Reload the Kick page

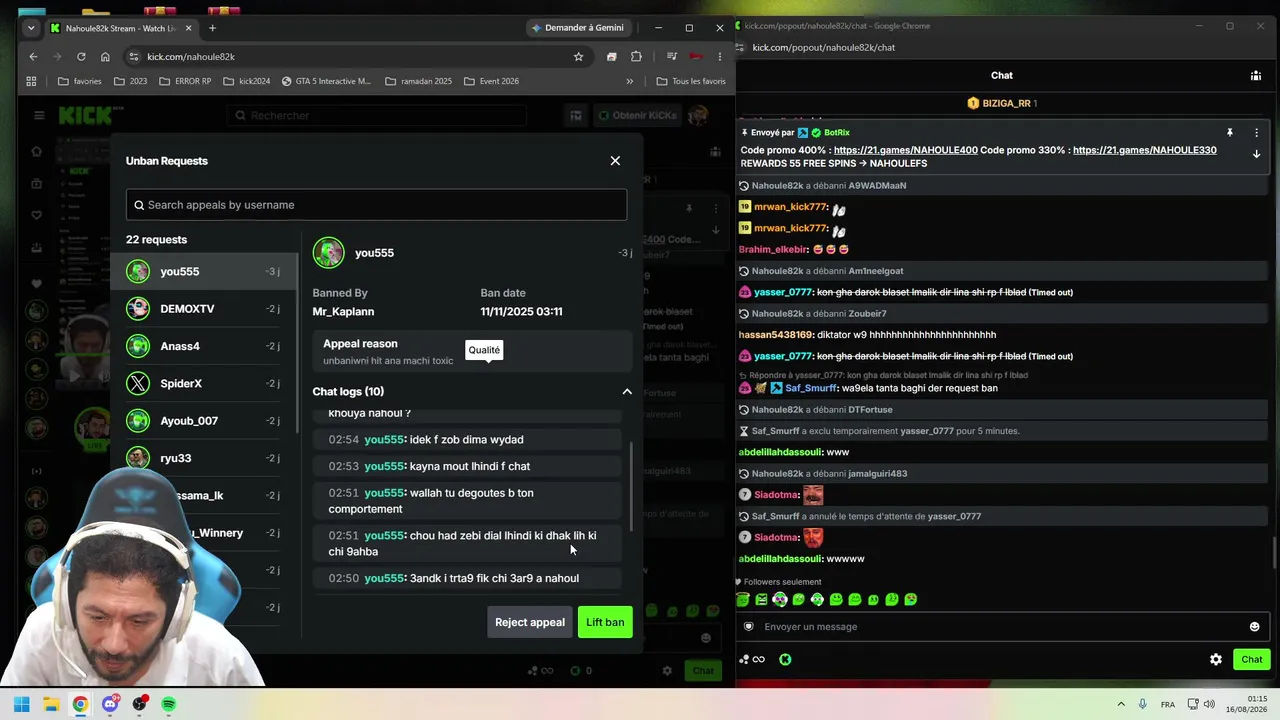81,57
